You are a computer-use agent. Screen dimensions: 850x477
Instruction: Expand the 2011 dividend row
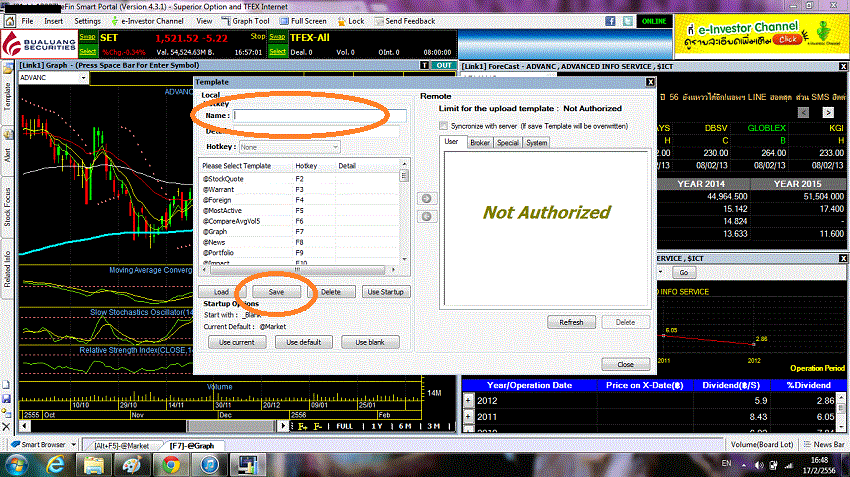[468, 417]
